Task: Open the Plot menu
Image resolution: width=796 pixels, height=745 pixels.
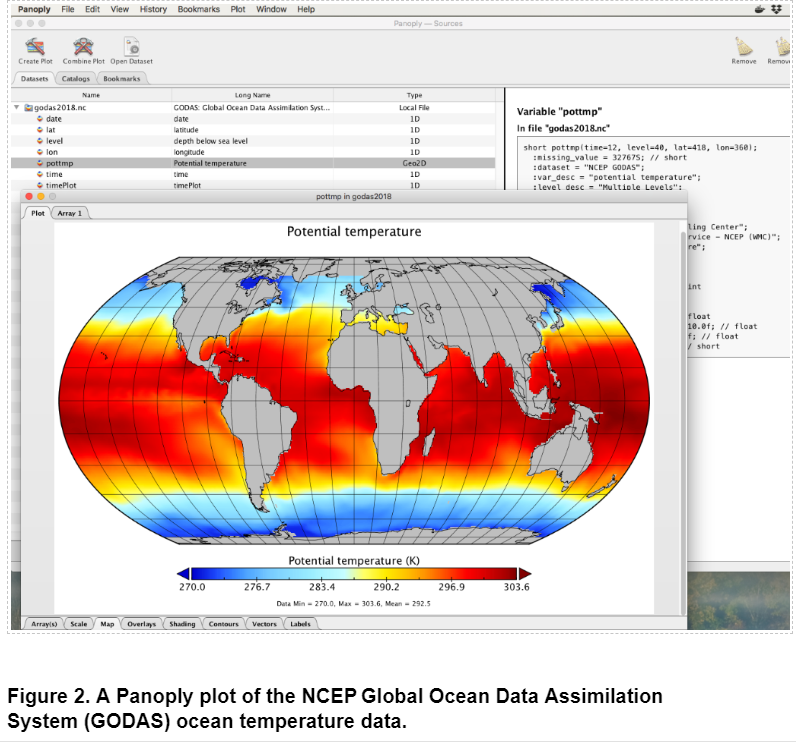Action: (x=238, y=9)
